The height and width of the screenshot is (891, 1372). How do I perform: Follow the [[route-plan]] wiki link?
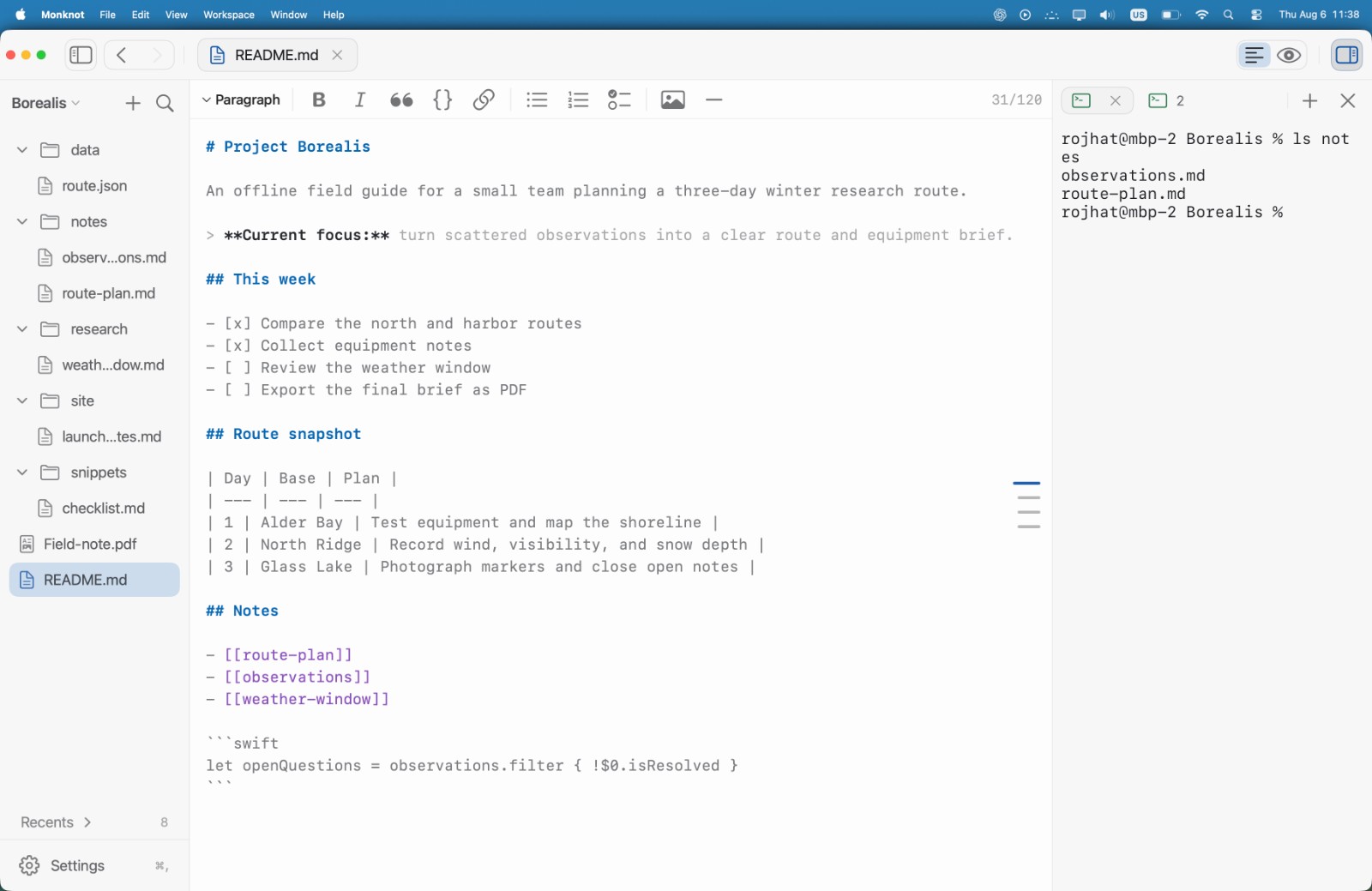coord(288,655)
